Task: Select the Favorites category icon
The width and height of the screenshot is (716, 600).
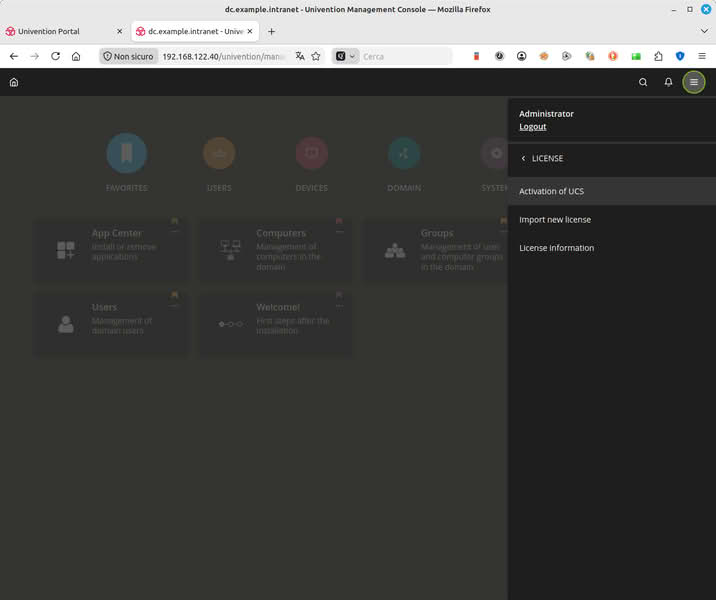Action: click(x=126, y=153)
